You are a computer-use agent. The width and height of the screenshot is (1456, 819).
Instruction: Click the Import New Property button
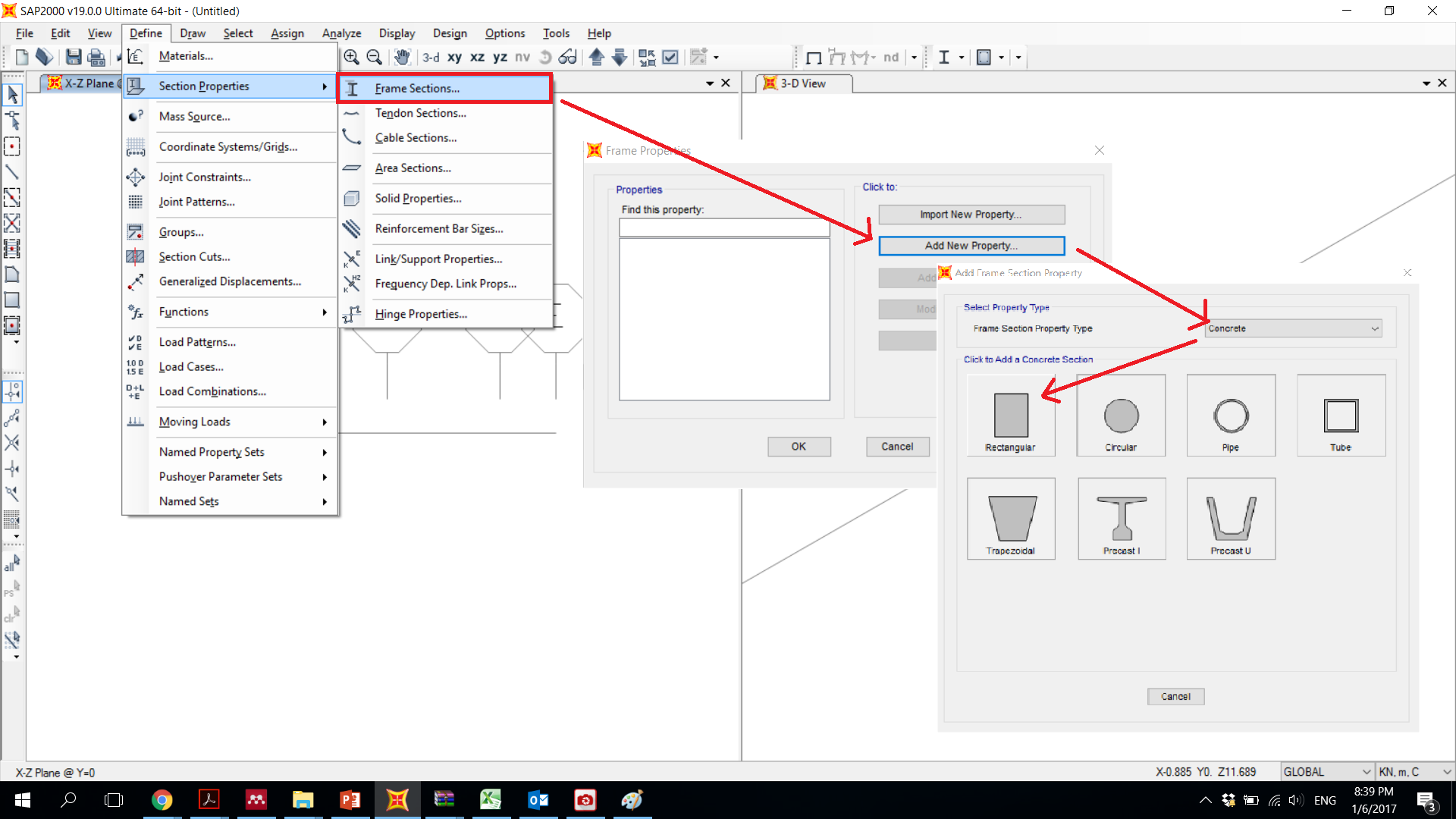click(971, 215)
